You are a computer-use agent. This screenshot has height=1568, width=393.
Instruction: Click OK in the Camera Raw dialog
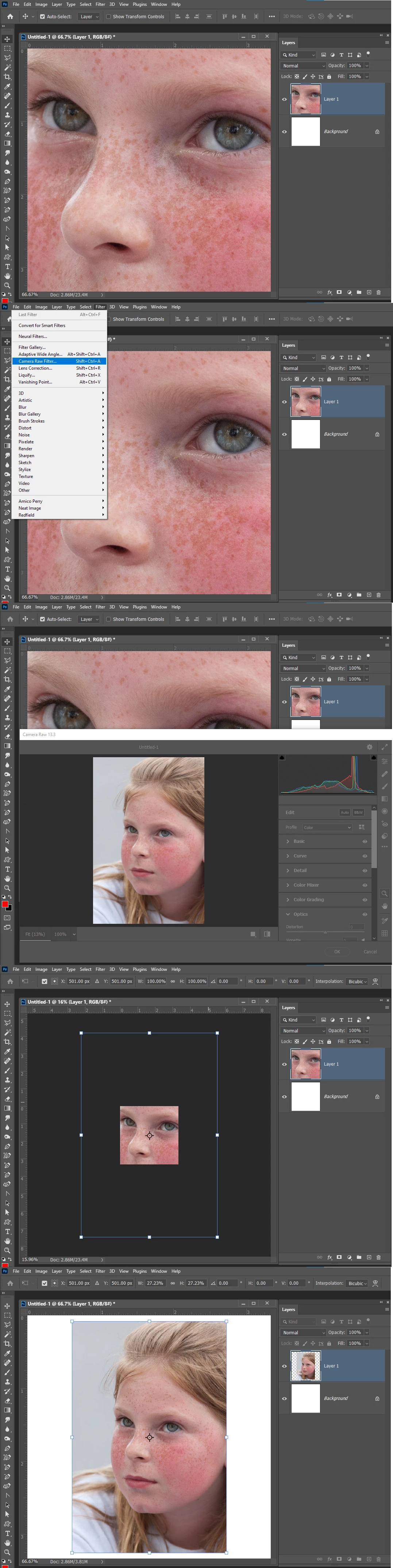(x=337, y=952)
